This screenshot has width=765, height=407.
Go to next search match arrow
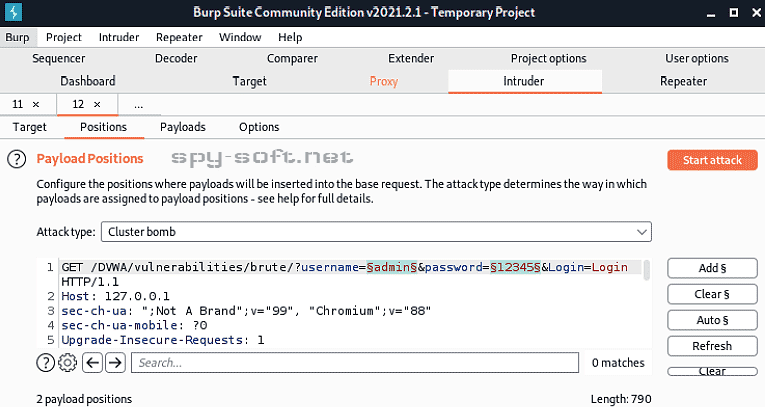[115, 362]
